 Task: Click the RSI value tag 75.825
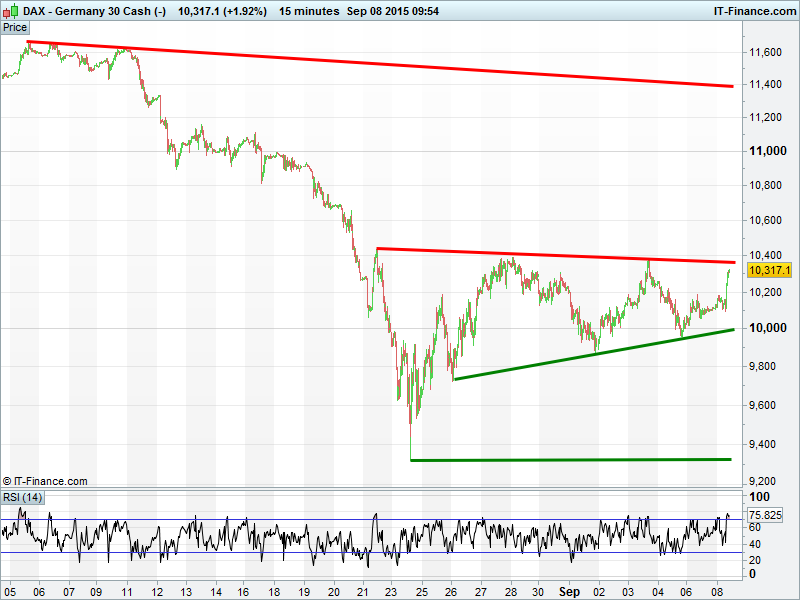(x=765, y=515)
